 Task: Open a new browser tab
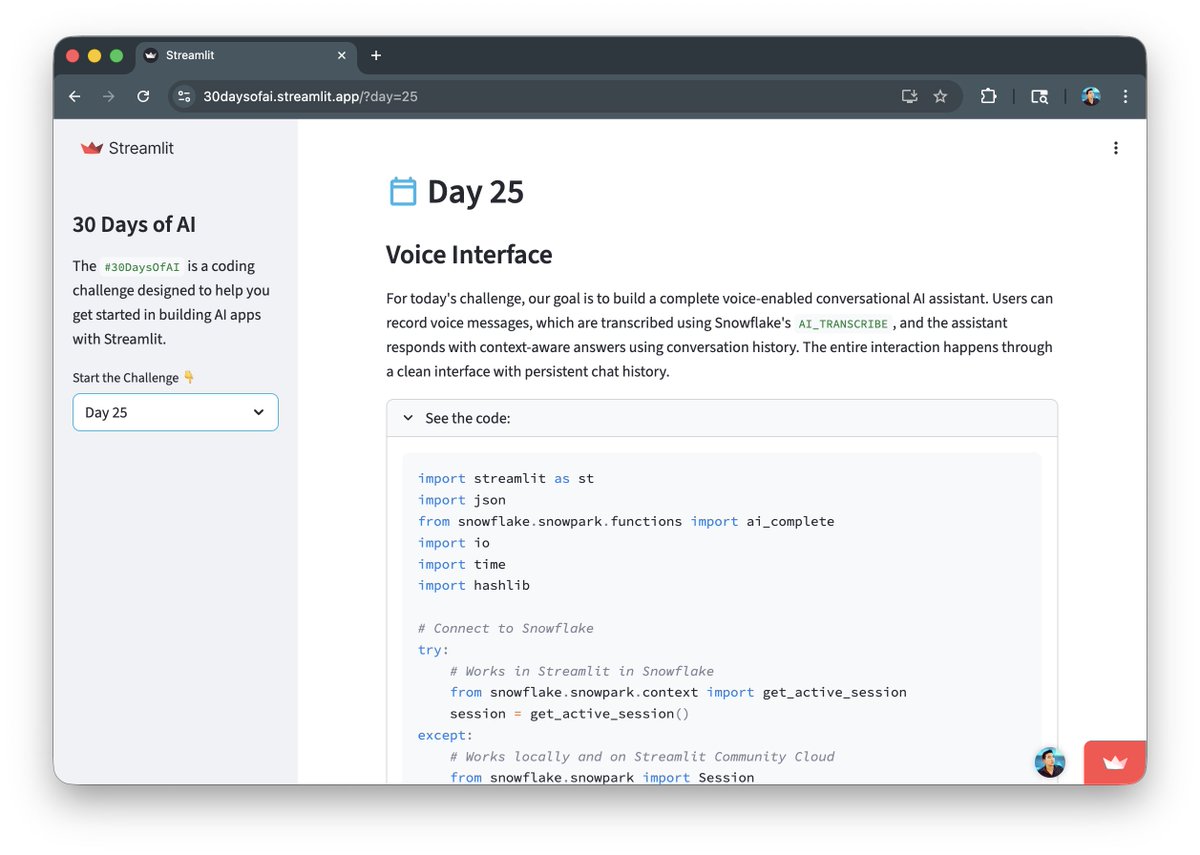click(x=376, y=55)
